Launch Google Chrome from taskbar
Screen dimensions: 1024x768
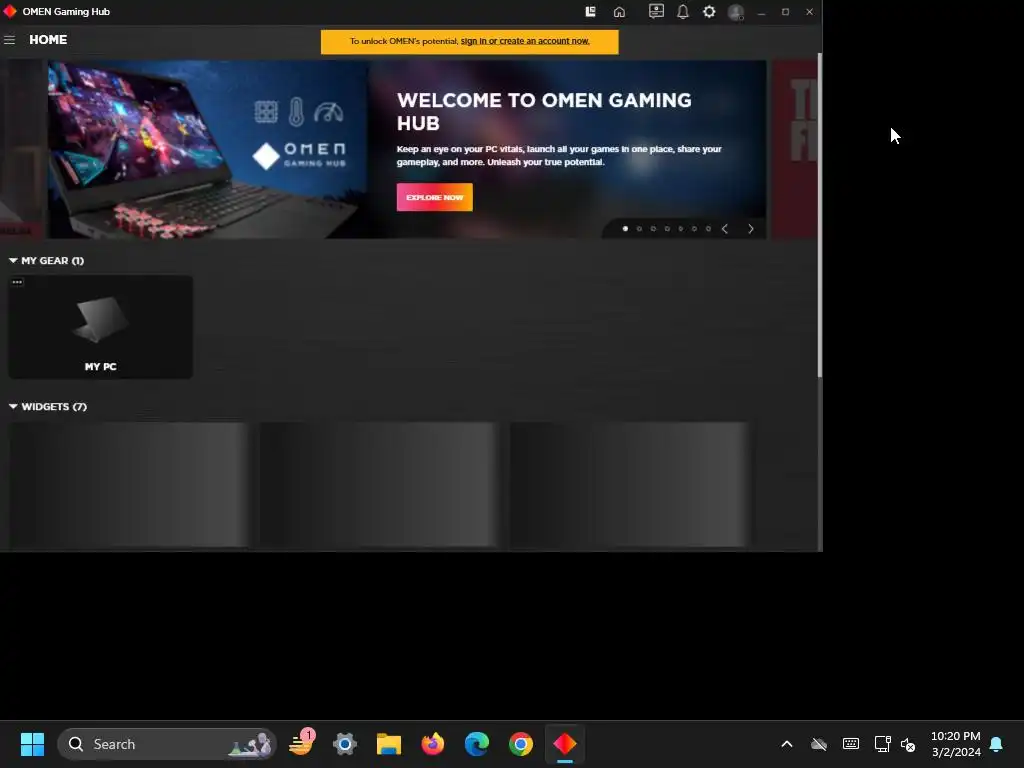click(520, 744)
